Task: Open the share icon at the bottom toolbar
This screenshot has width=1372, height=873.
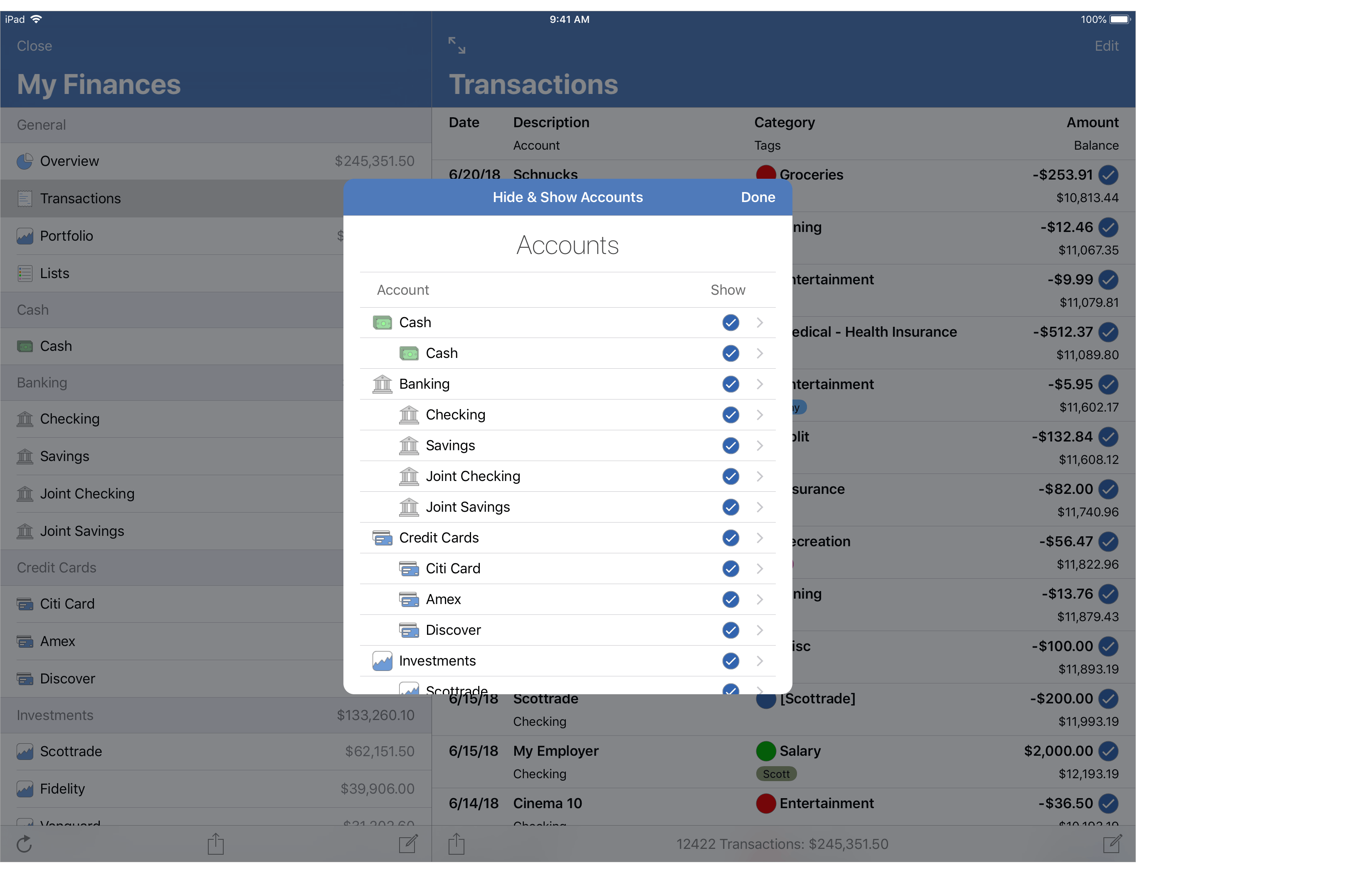Action: point(215,844)
